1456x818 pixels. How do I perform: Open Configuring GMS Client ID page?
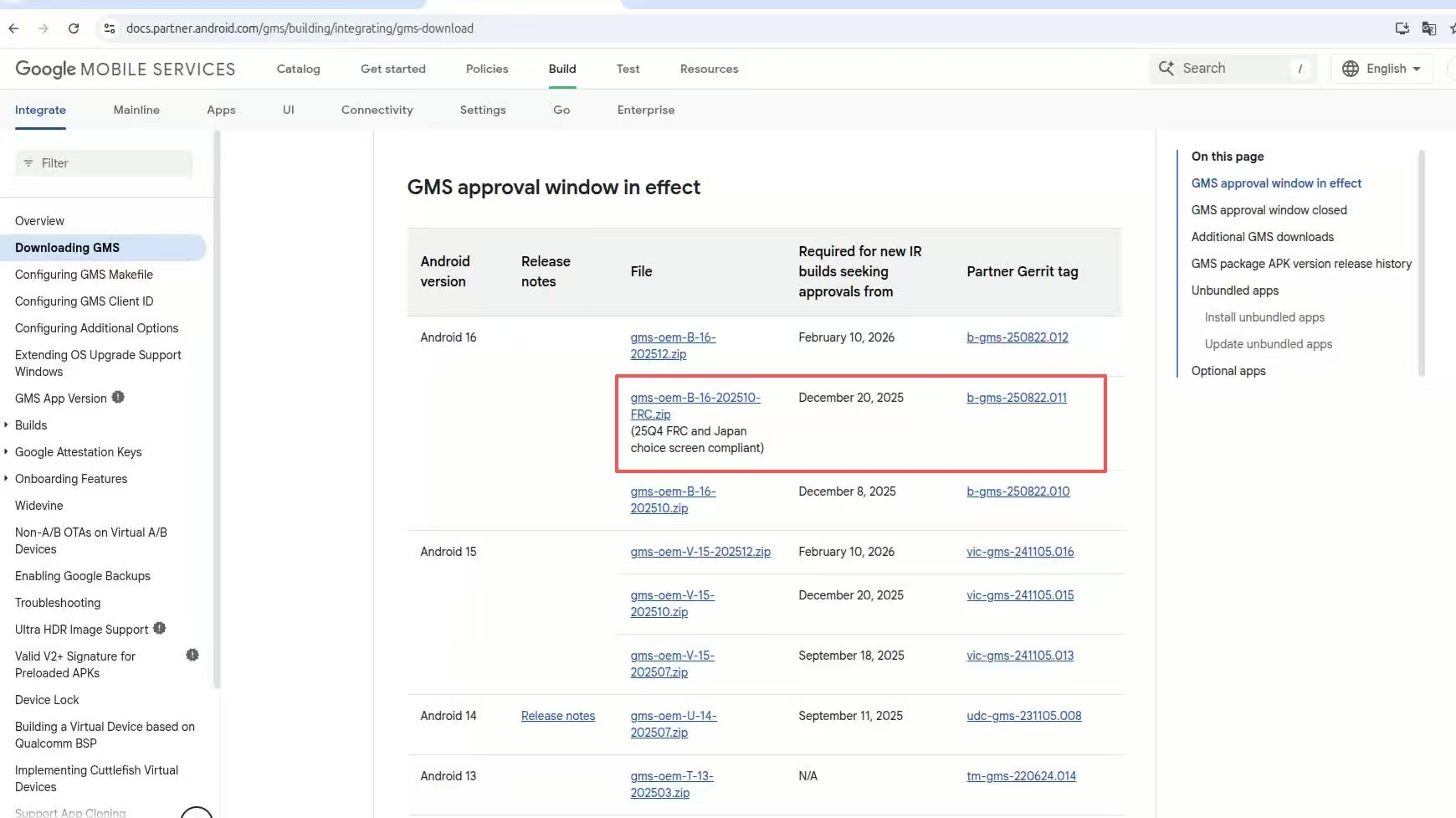pos(84,301)
